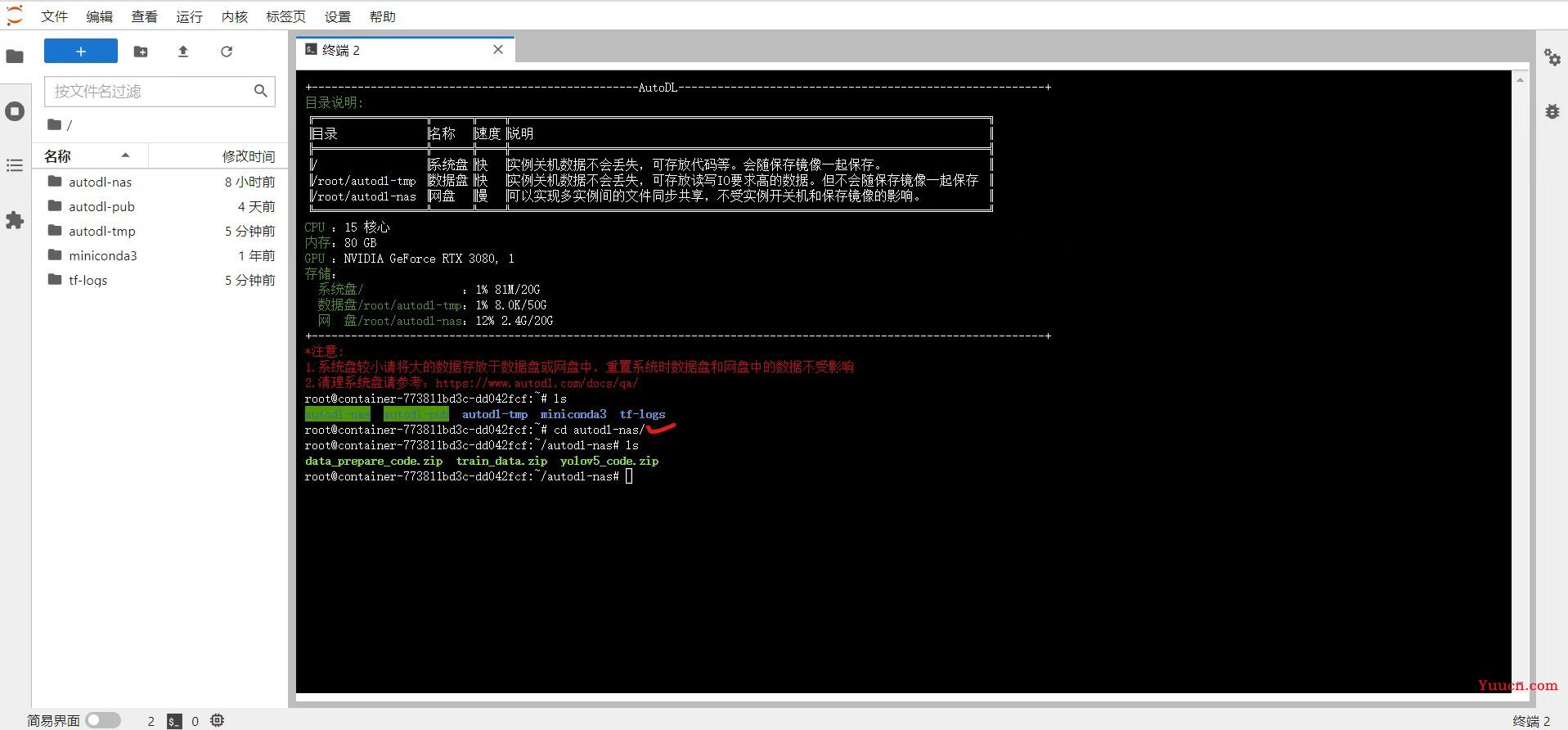
Task: Click the blue new launcher plus button
Action: pos(81,51)
